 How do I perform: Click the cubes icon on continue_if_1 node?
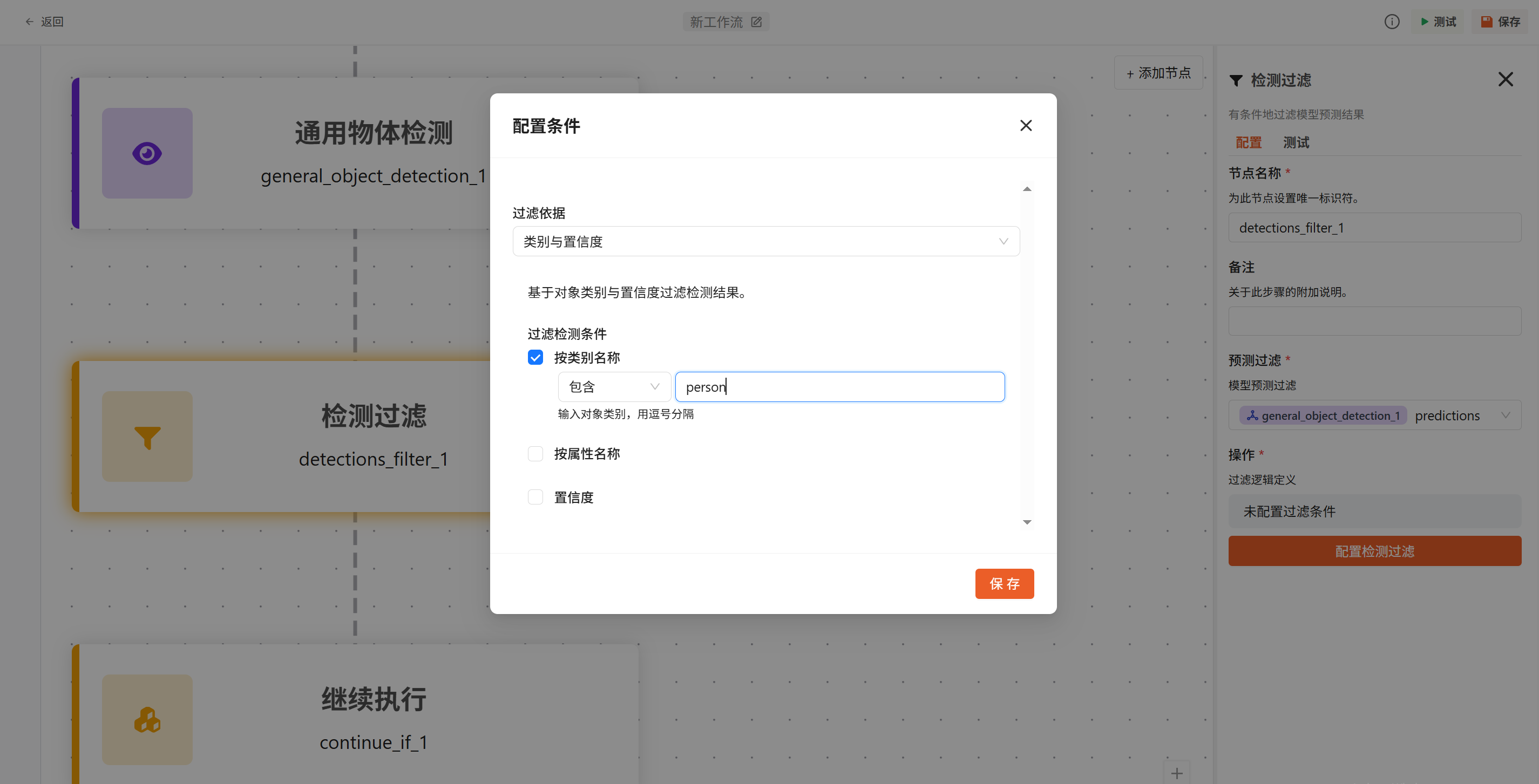coord(147,720)
